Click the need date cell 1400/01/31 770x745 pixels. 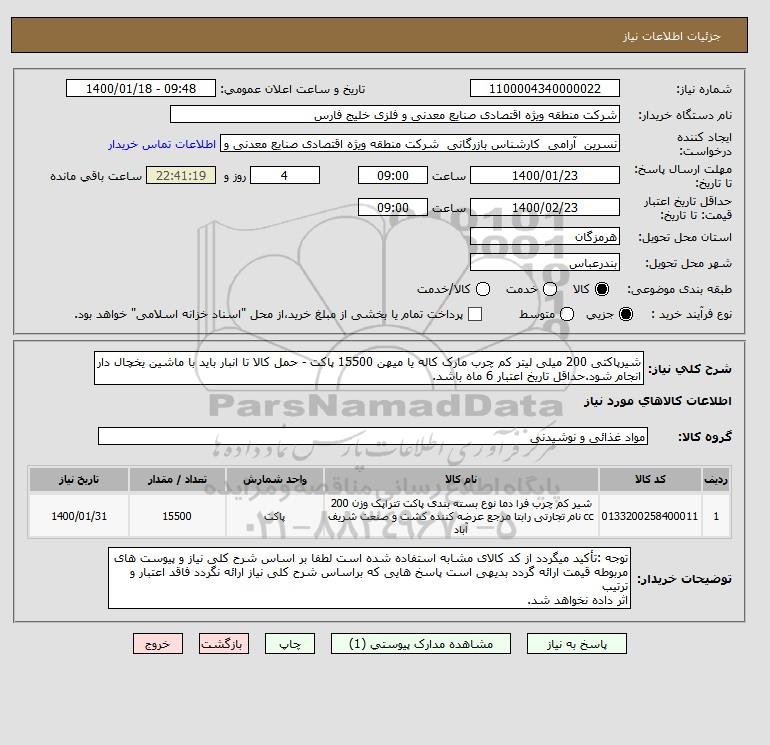point(79,516)
